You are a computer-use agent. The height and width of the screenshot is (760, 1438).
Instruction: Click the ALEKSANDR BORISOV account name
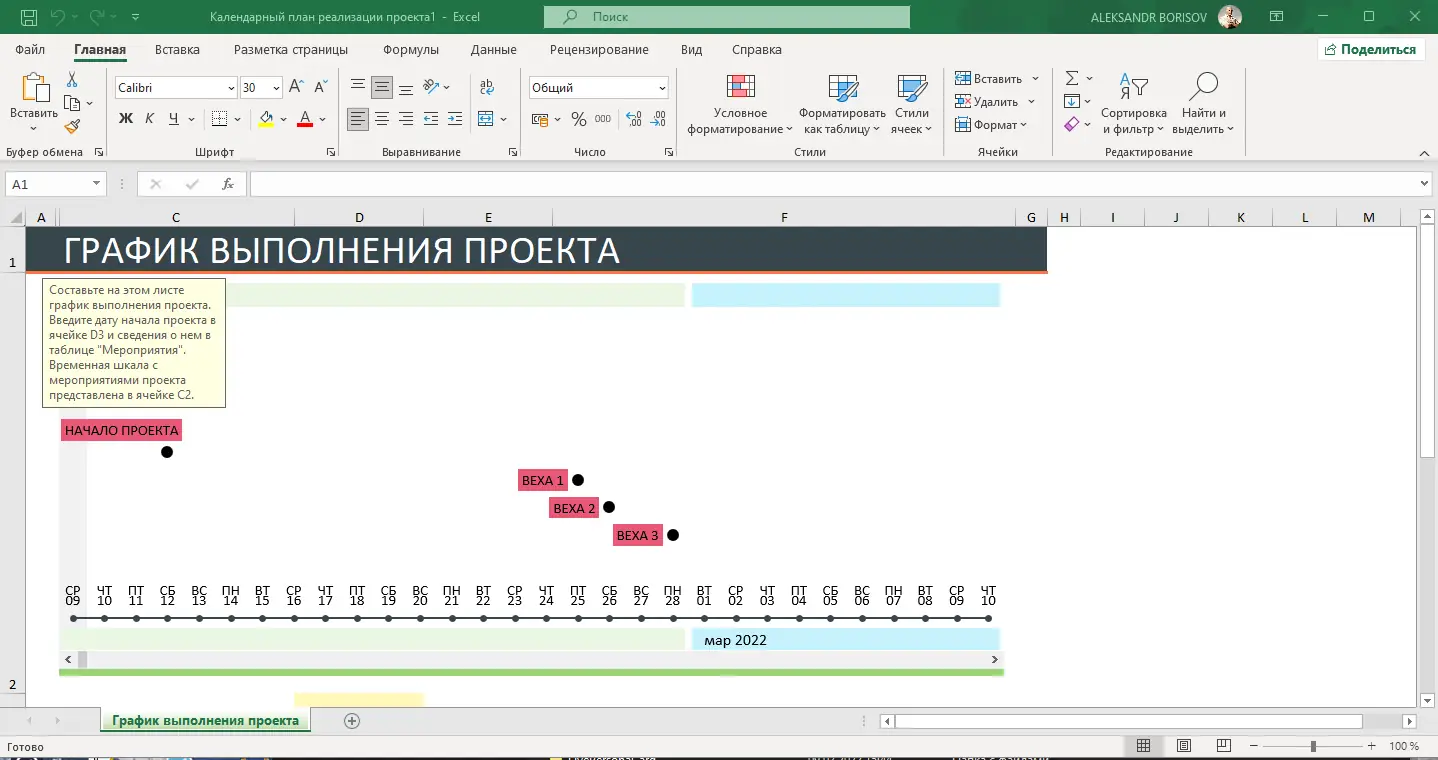click(x=1151, y=17)
